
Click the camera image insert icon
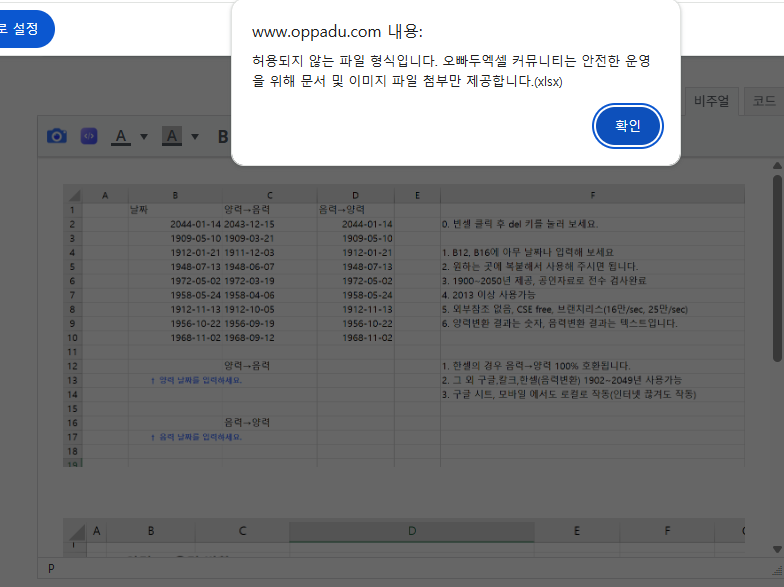(x=57, y=136)
